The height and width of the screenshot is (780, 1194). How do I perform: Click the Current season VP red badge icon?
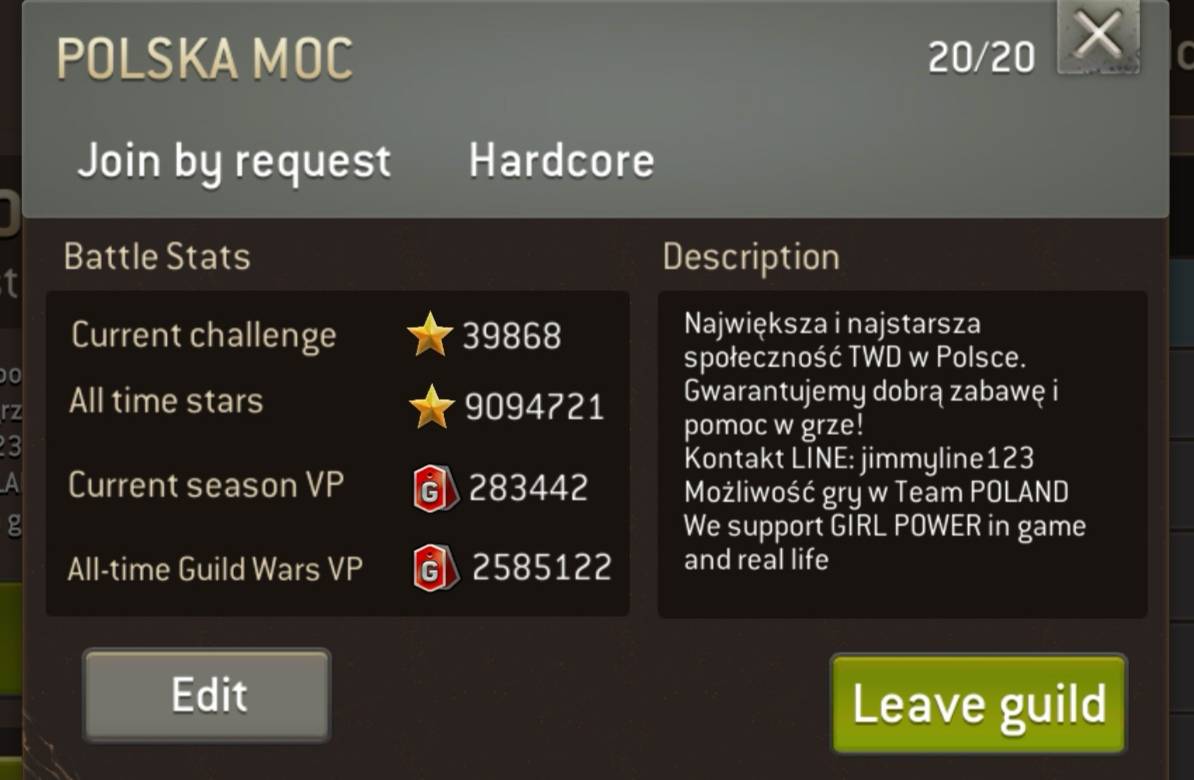coord(436,488)
